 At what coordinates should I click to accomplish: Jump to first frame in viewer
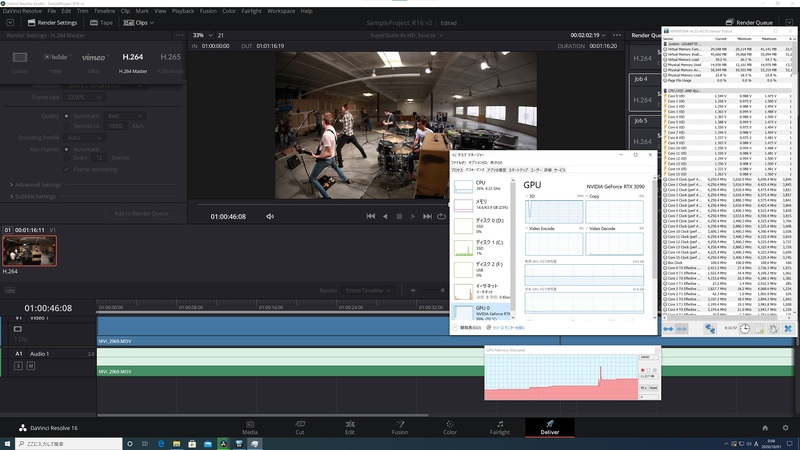click(x=371, y=216)
